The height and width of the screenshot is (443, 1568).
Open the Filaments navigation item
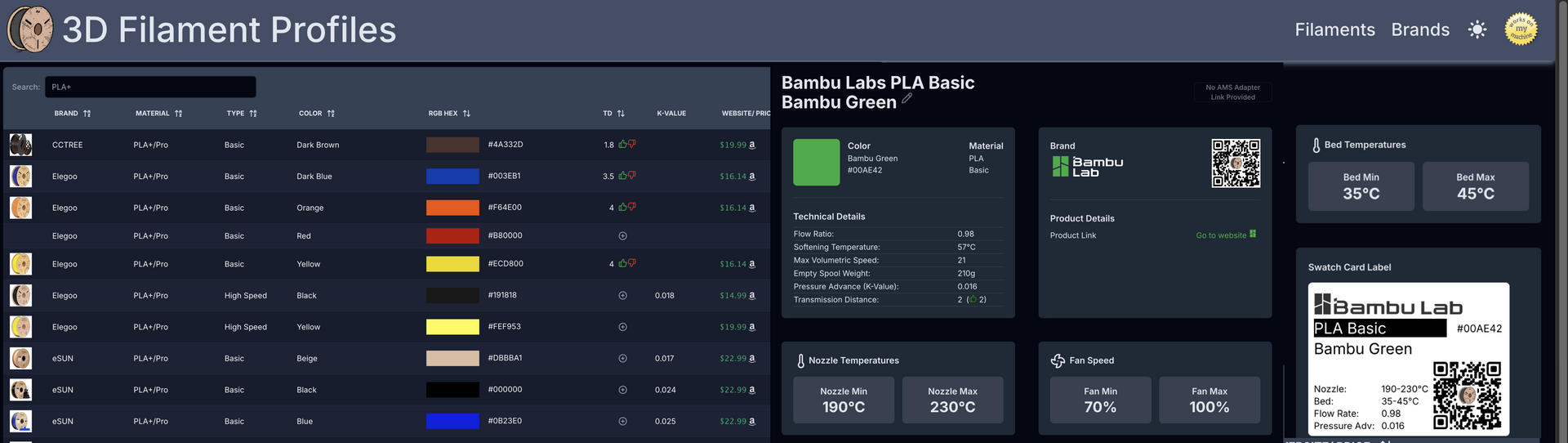coord(1334,30)
